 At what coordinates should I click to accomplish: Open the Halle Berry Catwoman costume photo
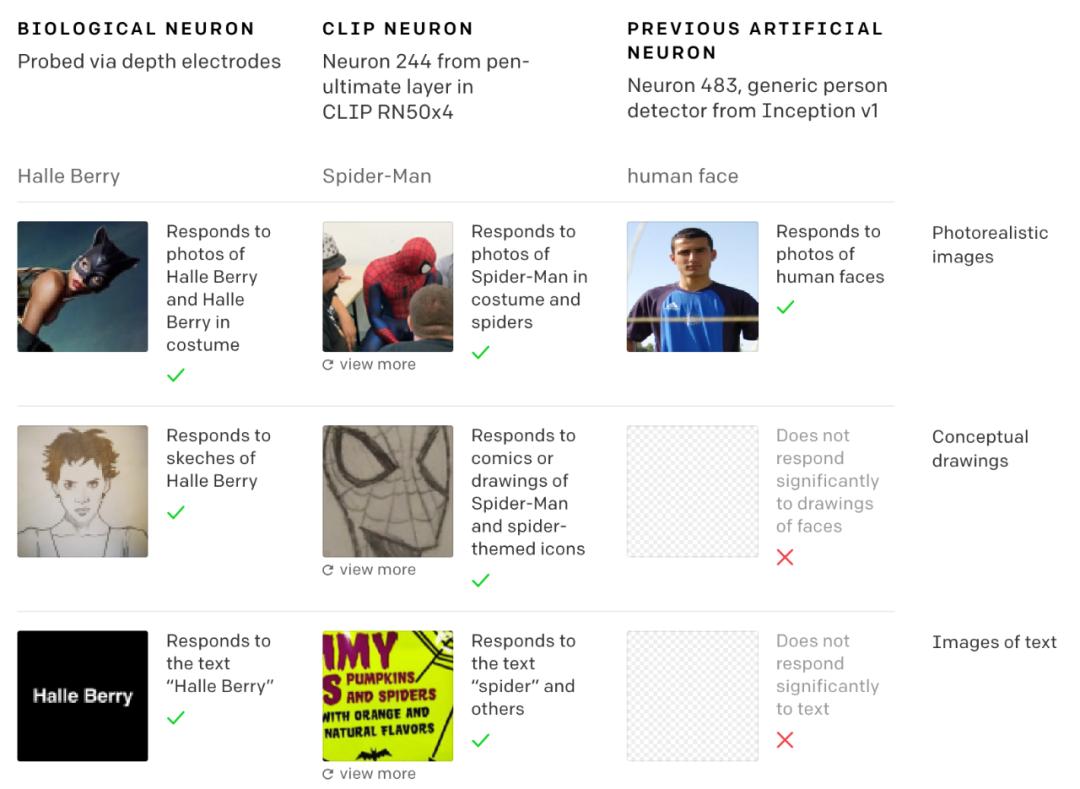click(83, 286)
